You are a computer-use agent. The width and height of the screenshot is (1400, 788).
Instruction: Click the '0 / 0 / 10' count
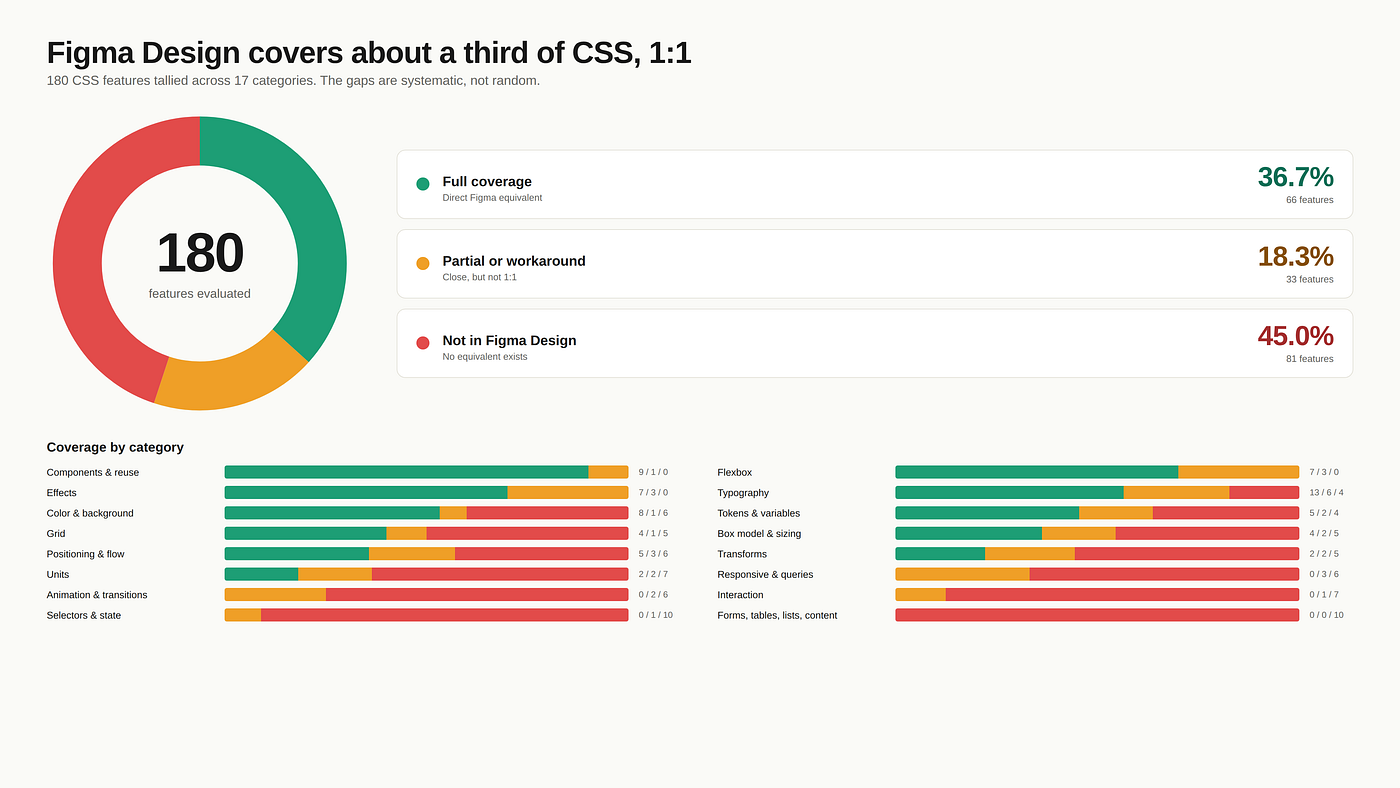[x=1327, y=615]
